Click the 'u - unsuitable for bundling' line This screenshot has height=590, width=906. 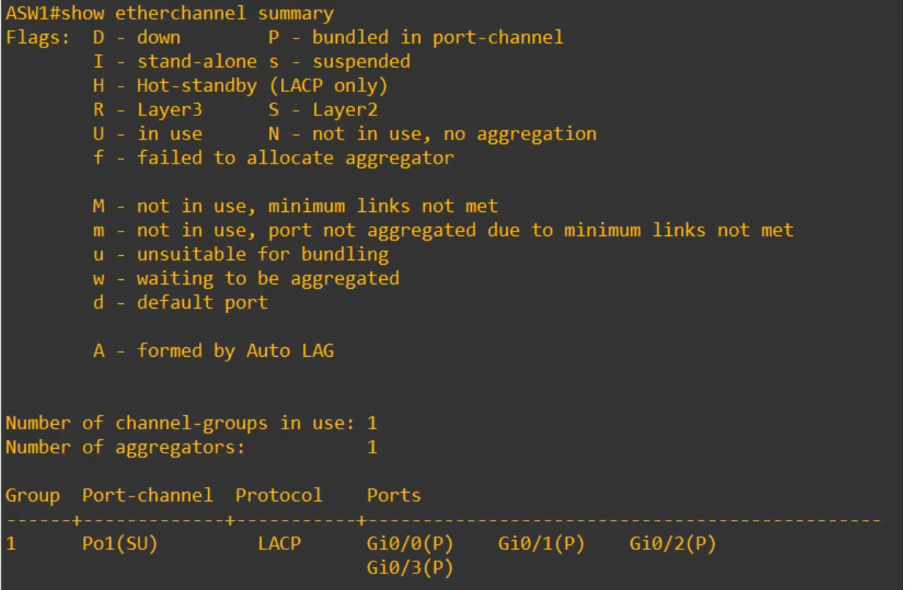[x=240, y=254]
